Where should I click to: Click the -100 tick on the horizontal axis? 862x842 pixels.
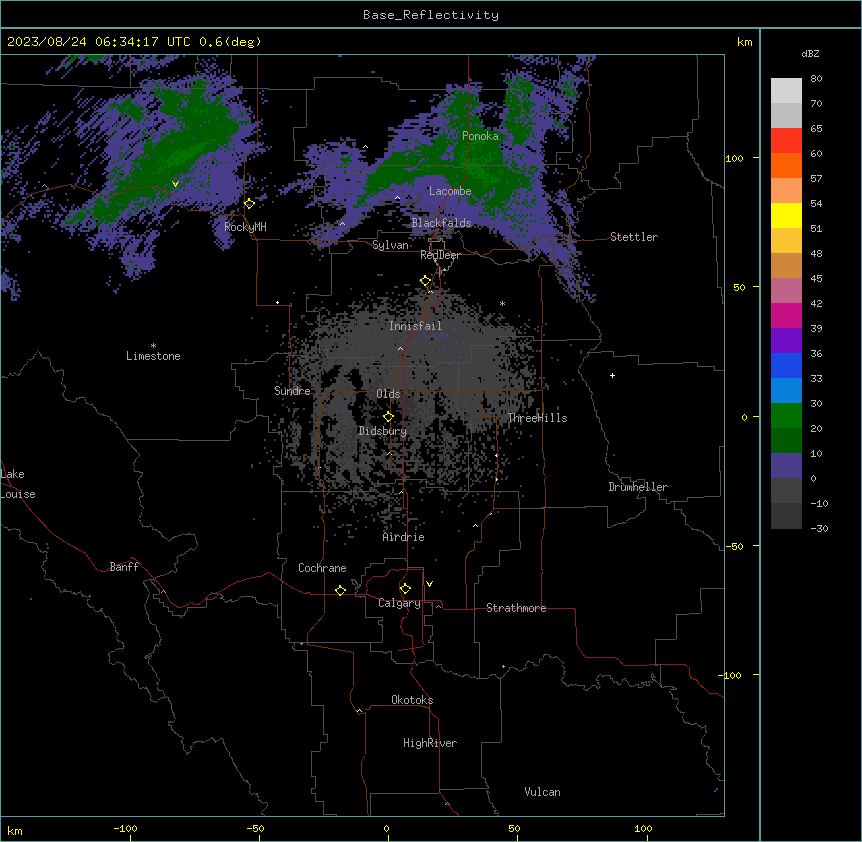coord(125,829)
